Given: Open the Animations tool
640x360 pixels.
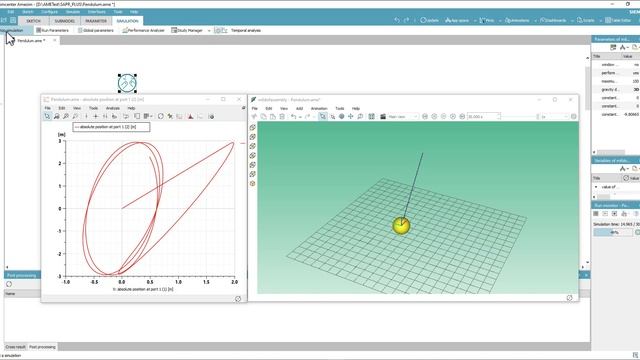Looking at the screenshot, I should click(517, 20).
